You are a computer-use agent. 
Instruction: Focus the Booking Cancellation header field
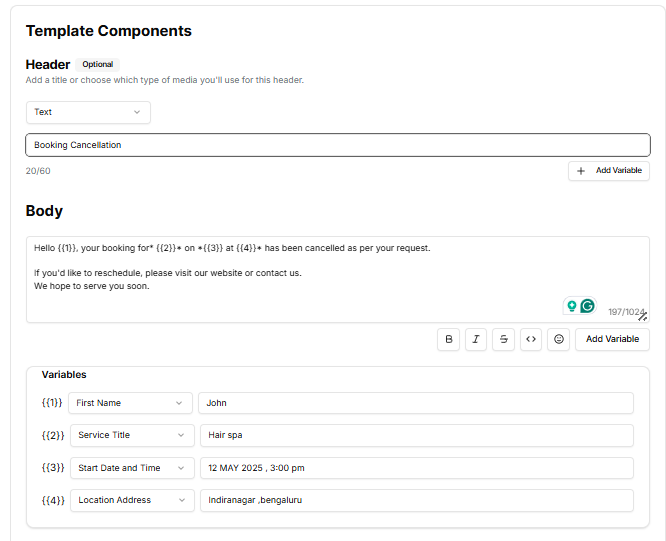[x=337, y=145]
